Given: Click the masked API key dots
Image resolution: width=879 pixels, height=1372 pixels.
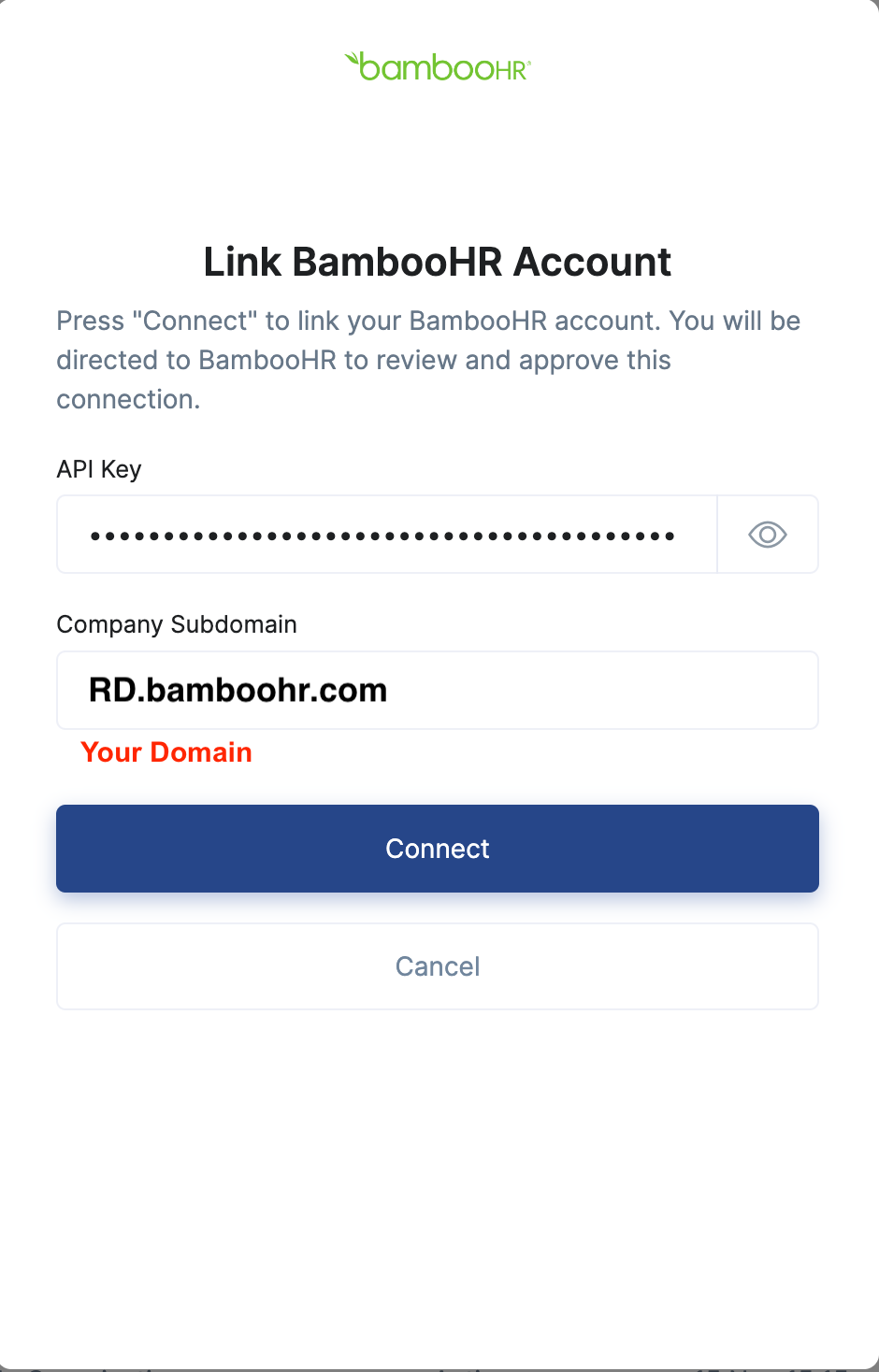Looking at the screenshot, I should (x=382, y=536).
